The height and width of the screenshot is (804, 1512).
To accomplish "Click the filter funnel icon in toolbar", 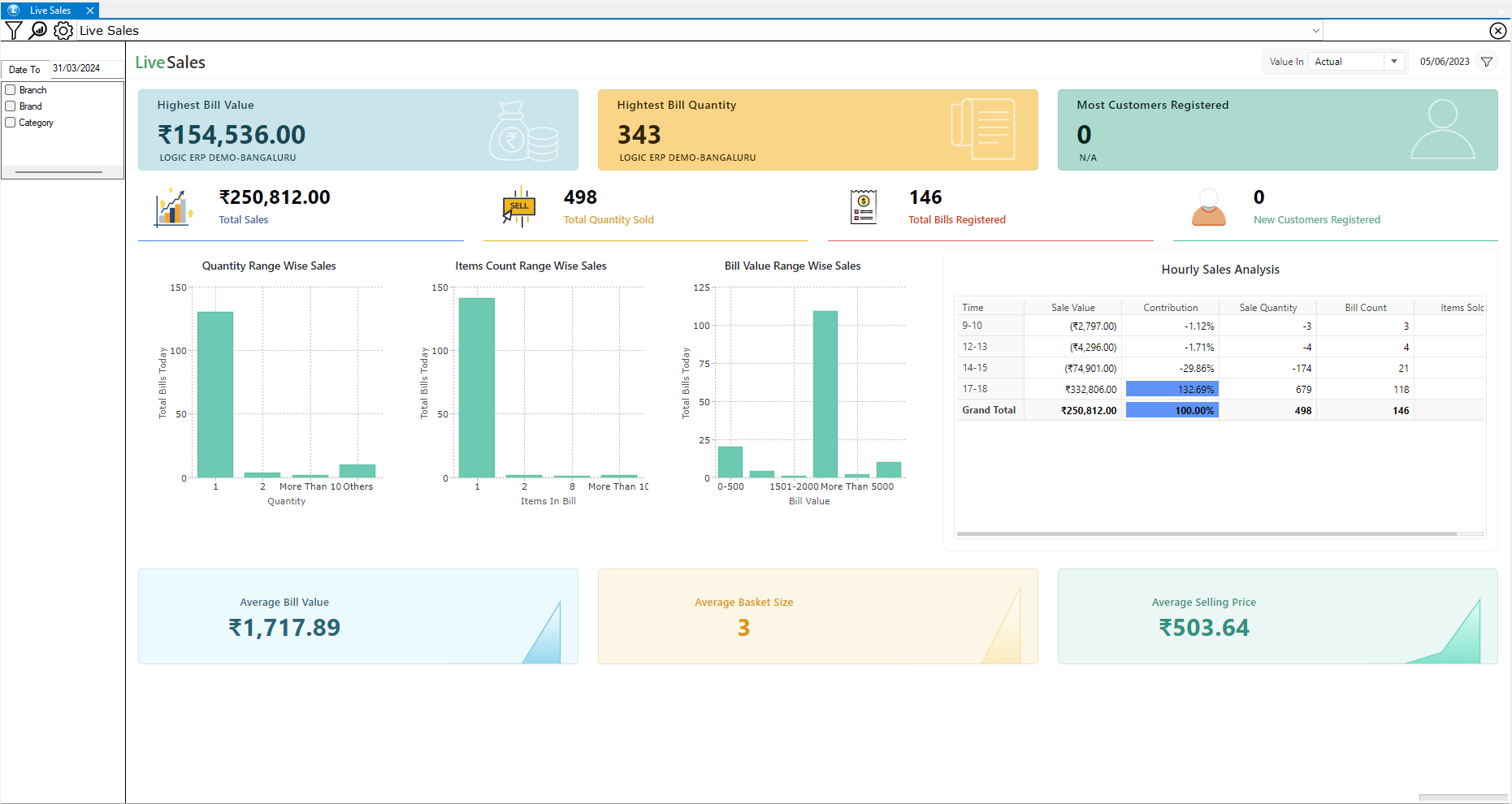I will click(14, 31).
